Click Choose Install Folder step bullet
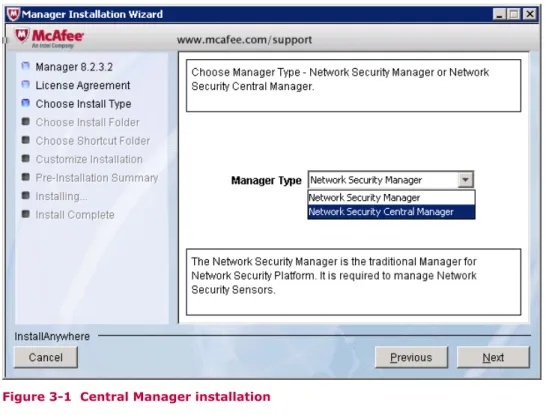Image resolution: width=546 pixels, height=415 pixels. (x=25, y=121)
